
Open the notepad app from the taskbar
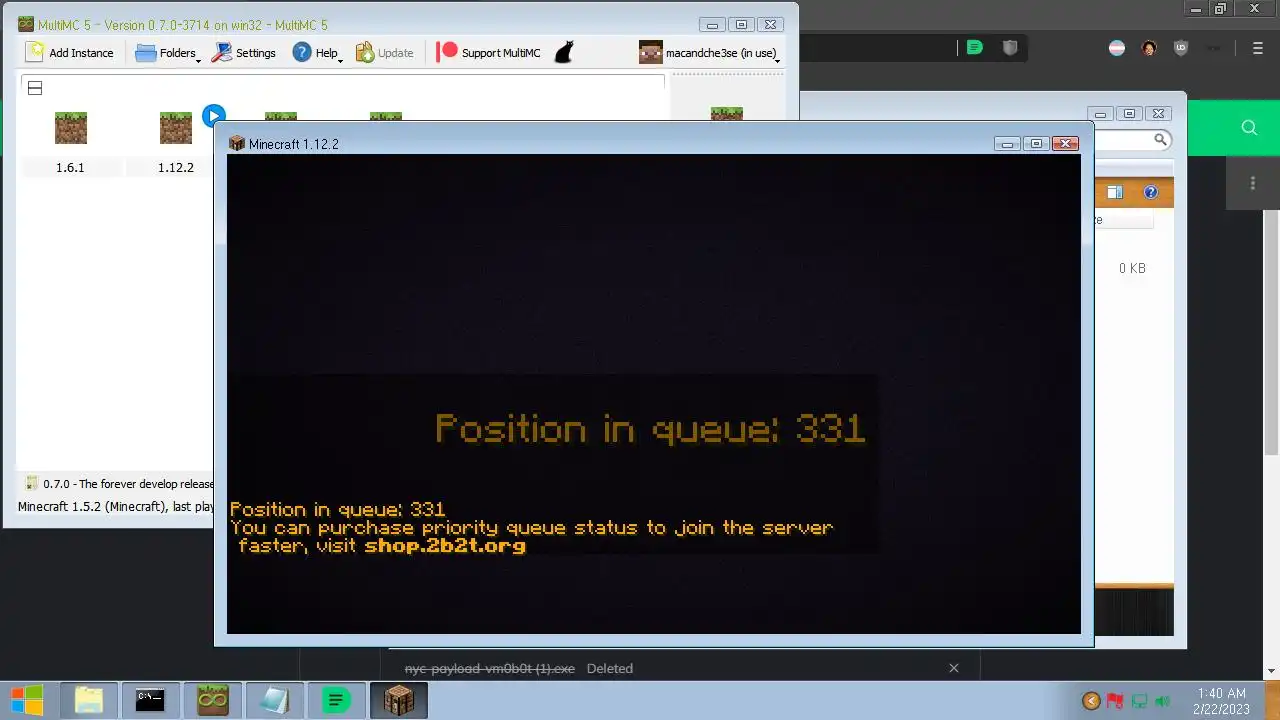pos(274,700)
